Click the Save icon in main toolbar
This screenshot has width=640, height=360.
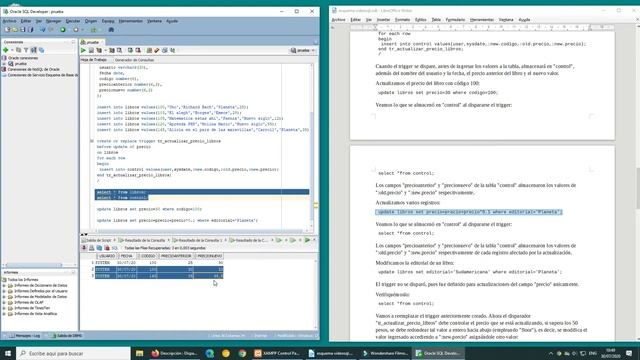click(23, 29)
